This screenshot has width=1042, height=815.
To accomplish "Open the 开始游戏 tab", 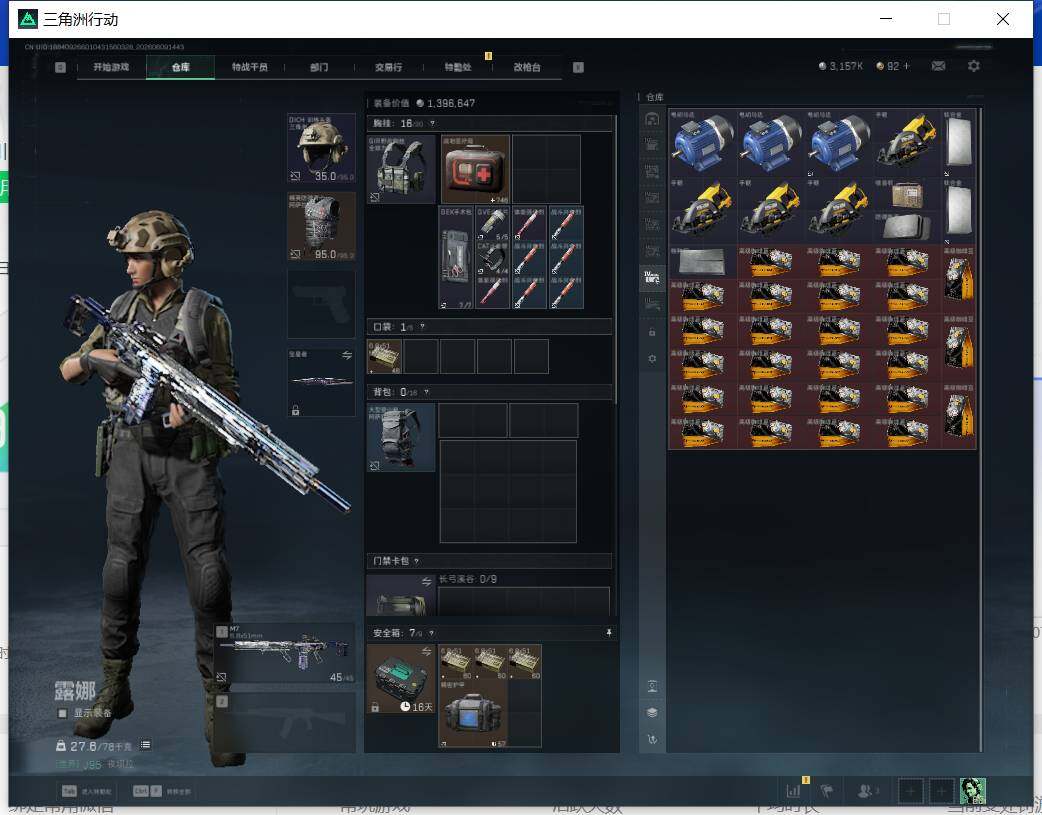I will coord(111,67).
